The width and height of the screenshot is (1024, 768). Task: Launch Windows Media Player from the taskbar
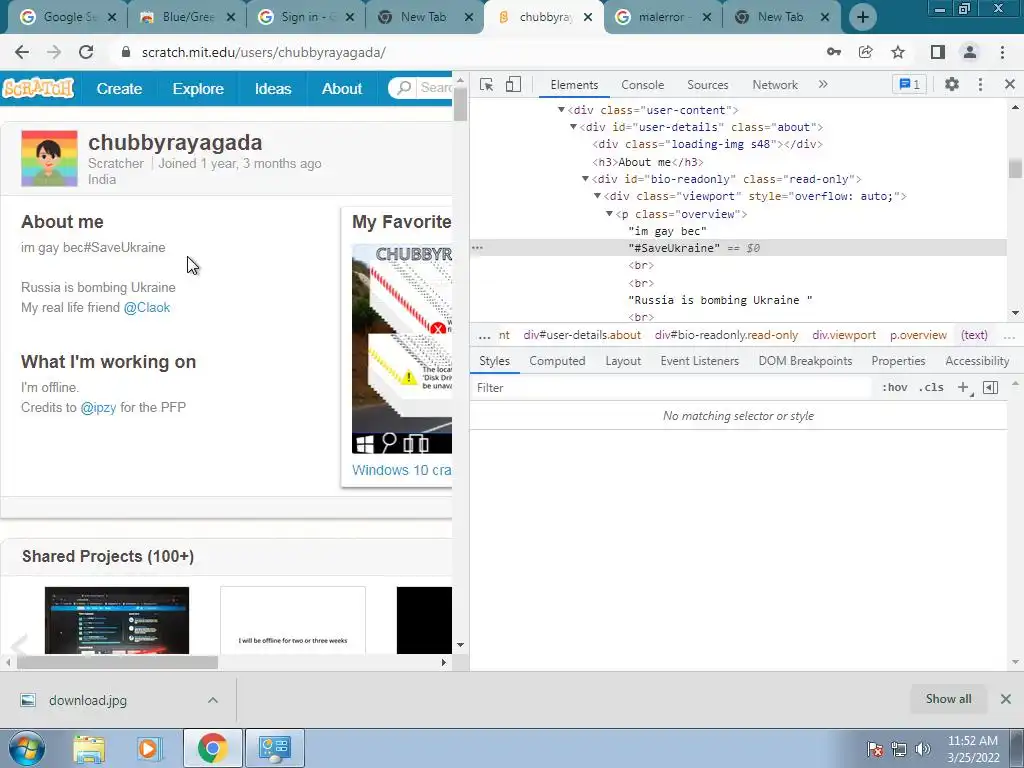pyautogui.click(x=148, y=748)
